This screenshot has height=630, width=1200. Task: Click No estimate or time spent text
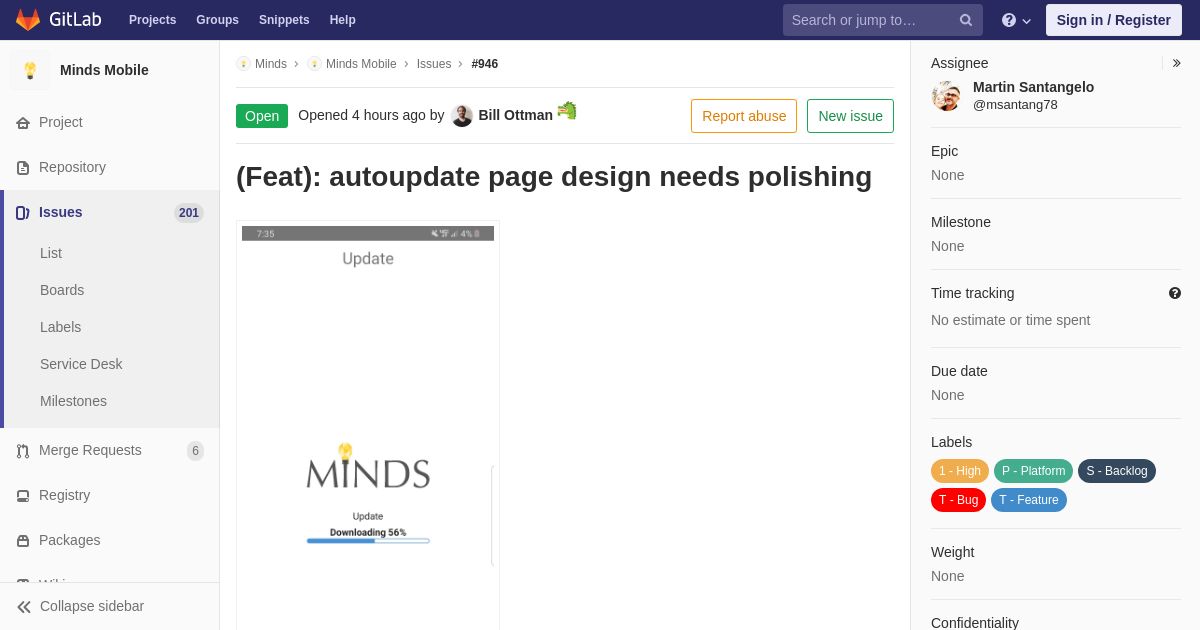point(1010,320)
